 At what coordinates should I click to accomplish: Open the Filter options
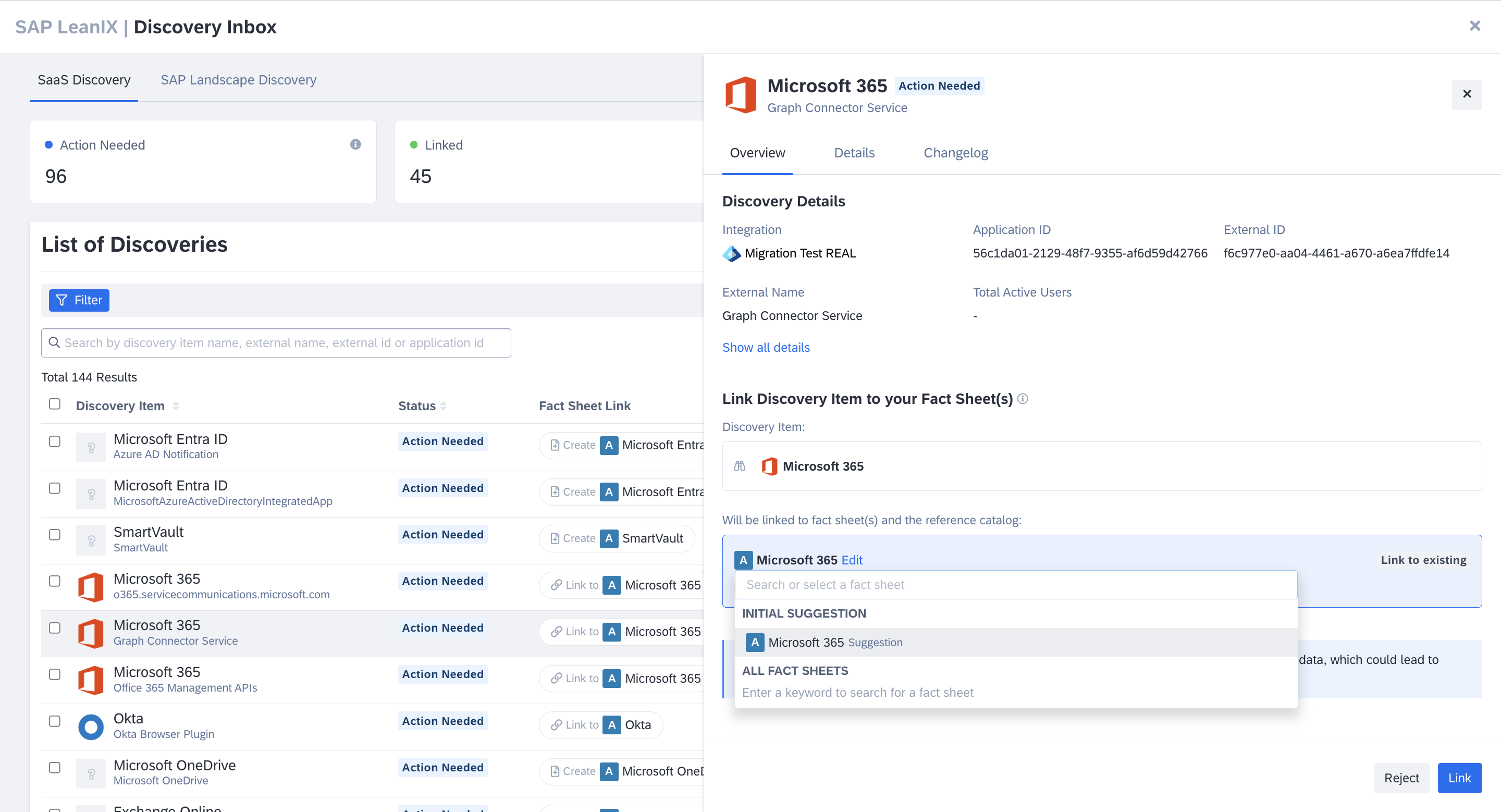(x=79, y=300)
